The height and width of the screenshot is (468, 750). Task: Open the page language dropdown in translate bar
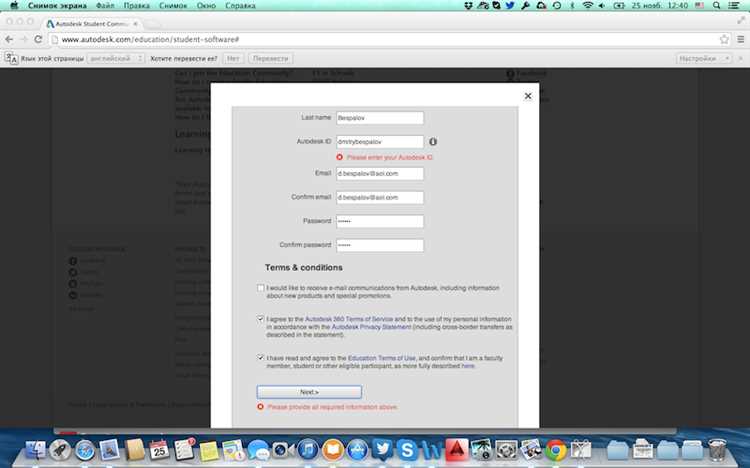coord(112,59)
